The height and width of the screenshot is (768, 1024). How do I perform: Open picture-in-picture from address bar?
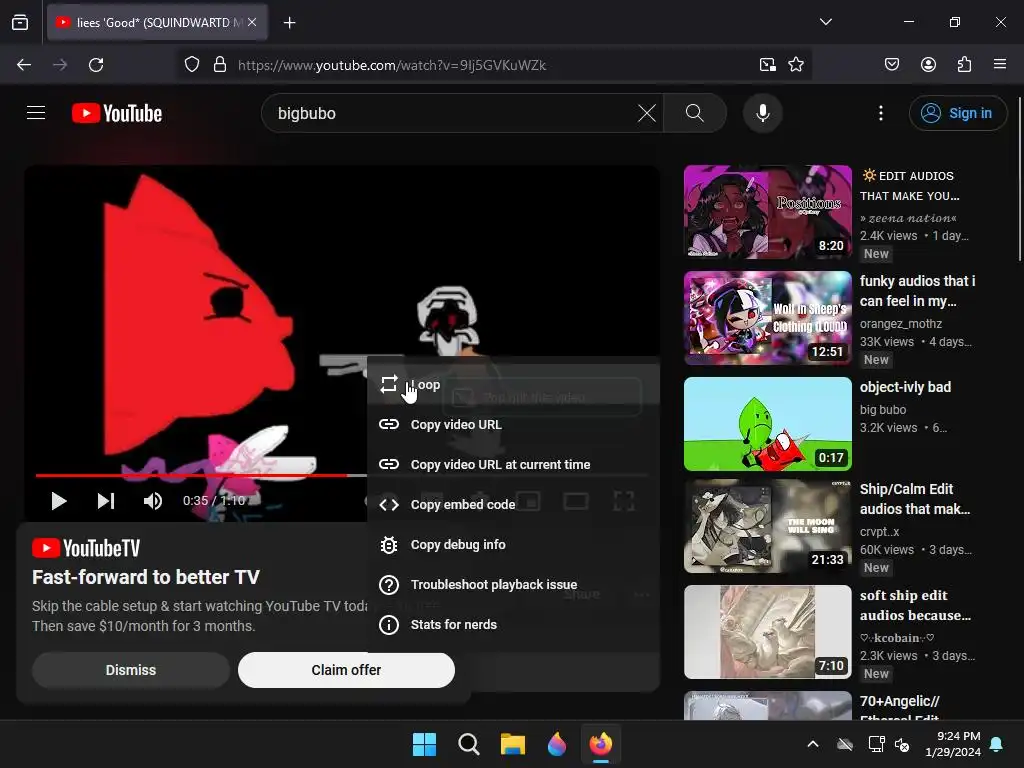[x=767, y=65]
